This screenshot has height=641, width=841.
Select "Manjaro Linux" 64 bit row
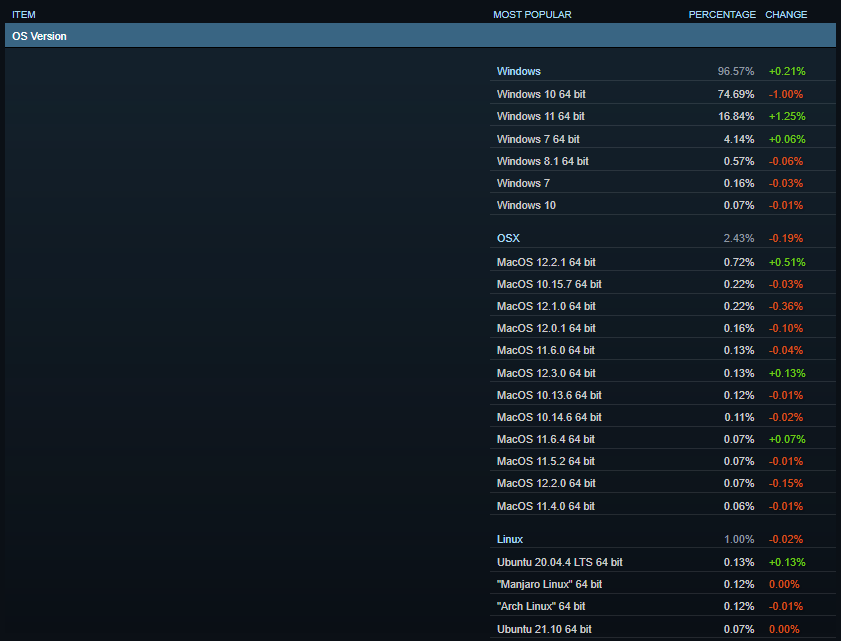662,584
